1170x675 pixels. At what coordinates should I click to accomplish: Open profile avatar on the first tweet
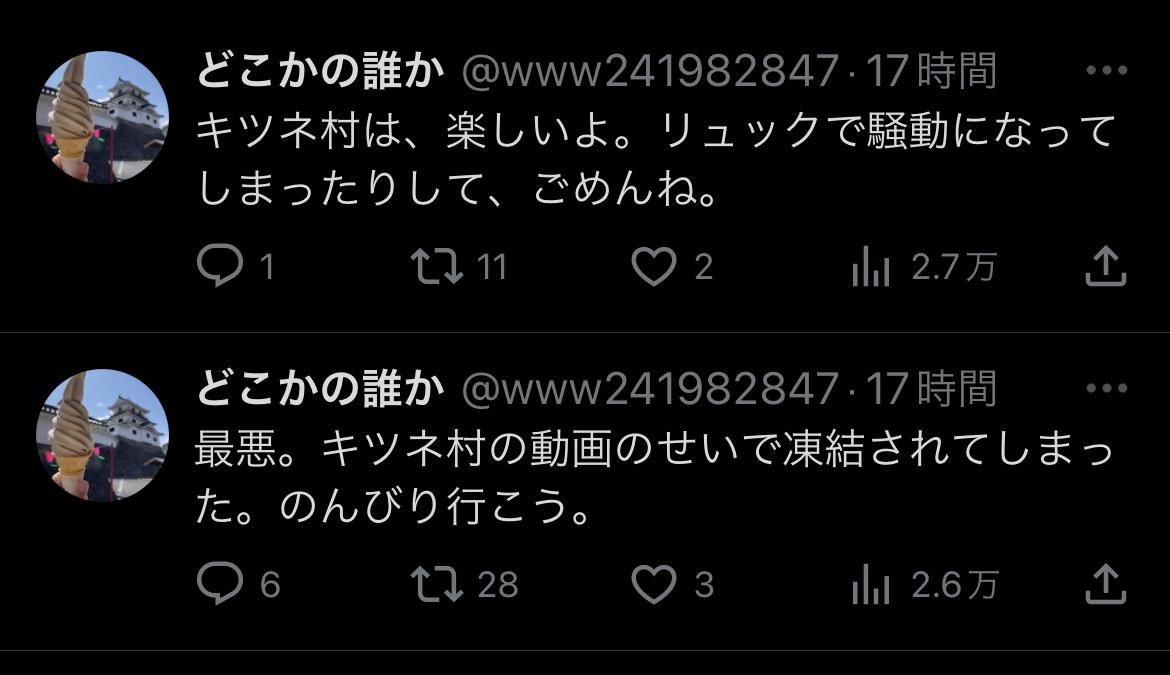[x=102, y=117]
